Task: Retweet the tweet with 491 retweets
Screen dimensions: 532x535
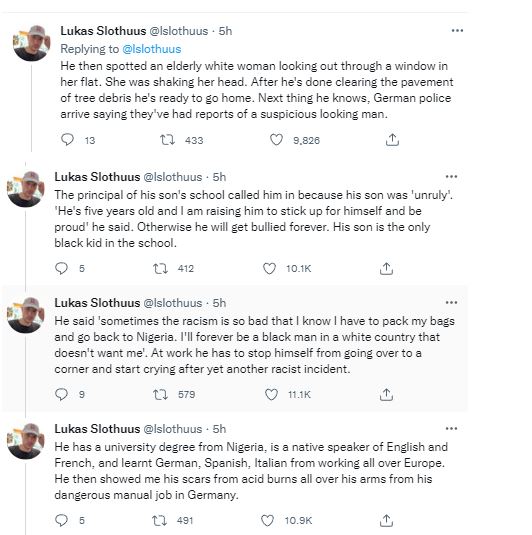Action: [x=159, y=520]
